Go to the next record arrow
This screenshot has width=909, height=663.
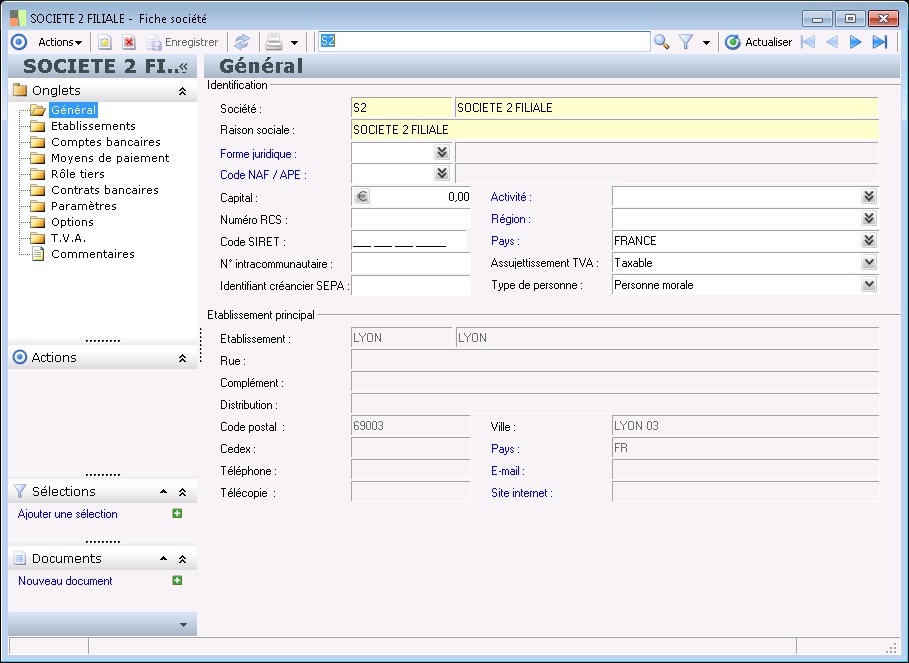[856, 42]
